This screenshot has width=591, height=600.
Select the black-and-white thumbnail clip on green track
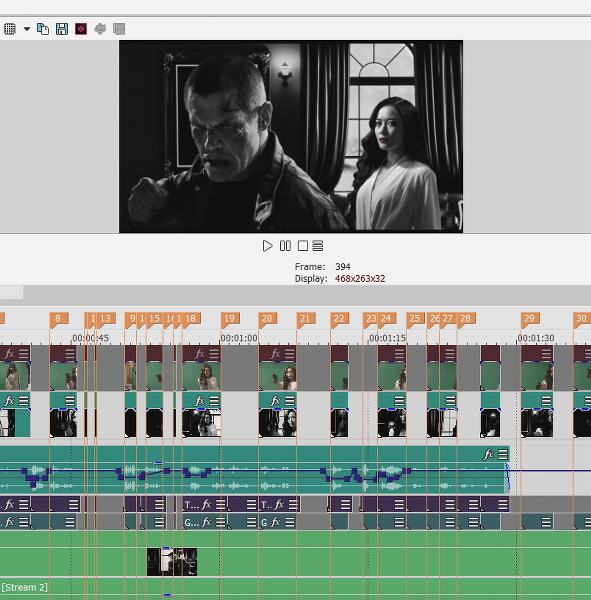point(172,562)
